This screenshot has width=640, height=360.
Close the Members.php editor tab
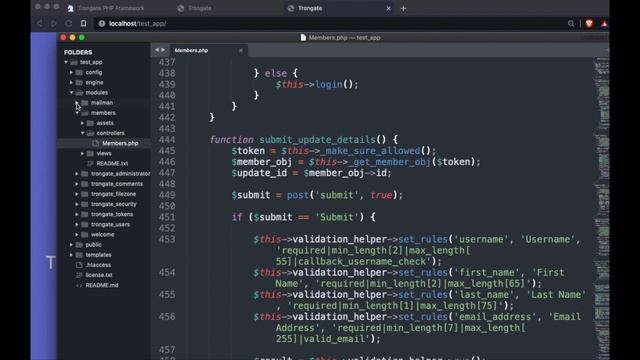tap(241, 51)
